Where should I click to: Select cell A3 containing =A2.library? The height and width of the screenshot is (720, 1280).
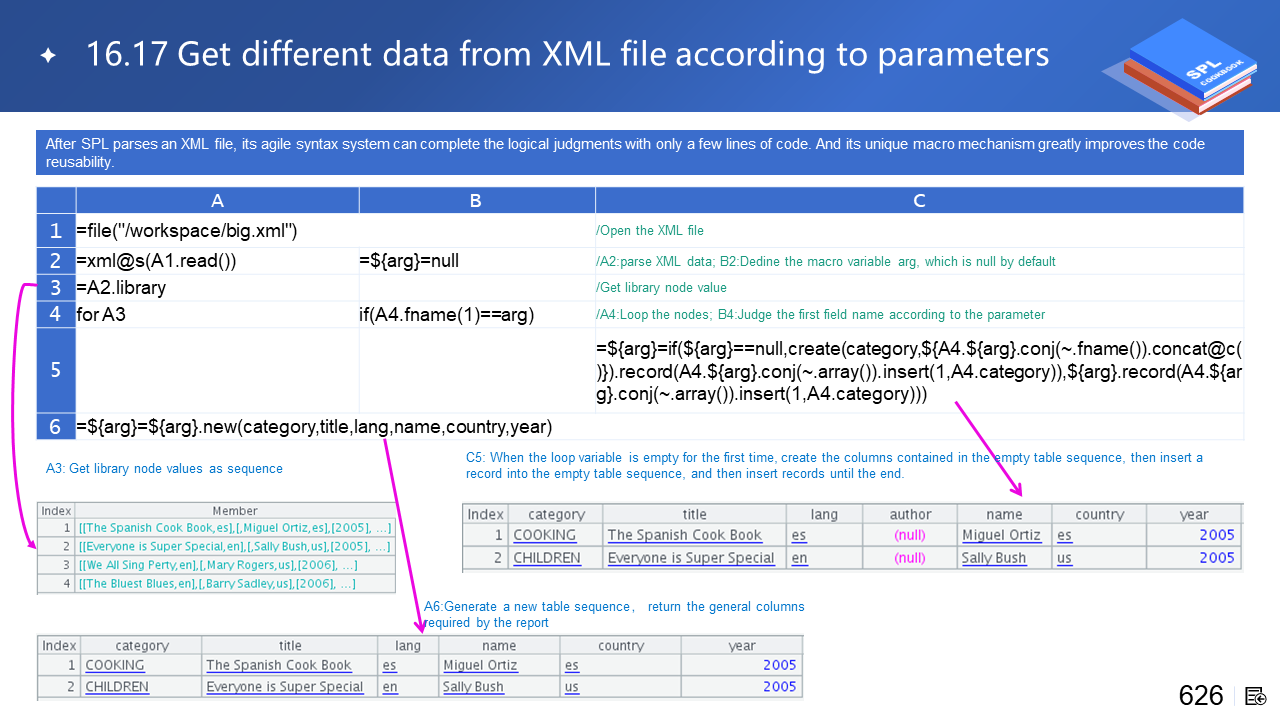(122, 288)
